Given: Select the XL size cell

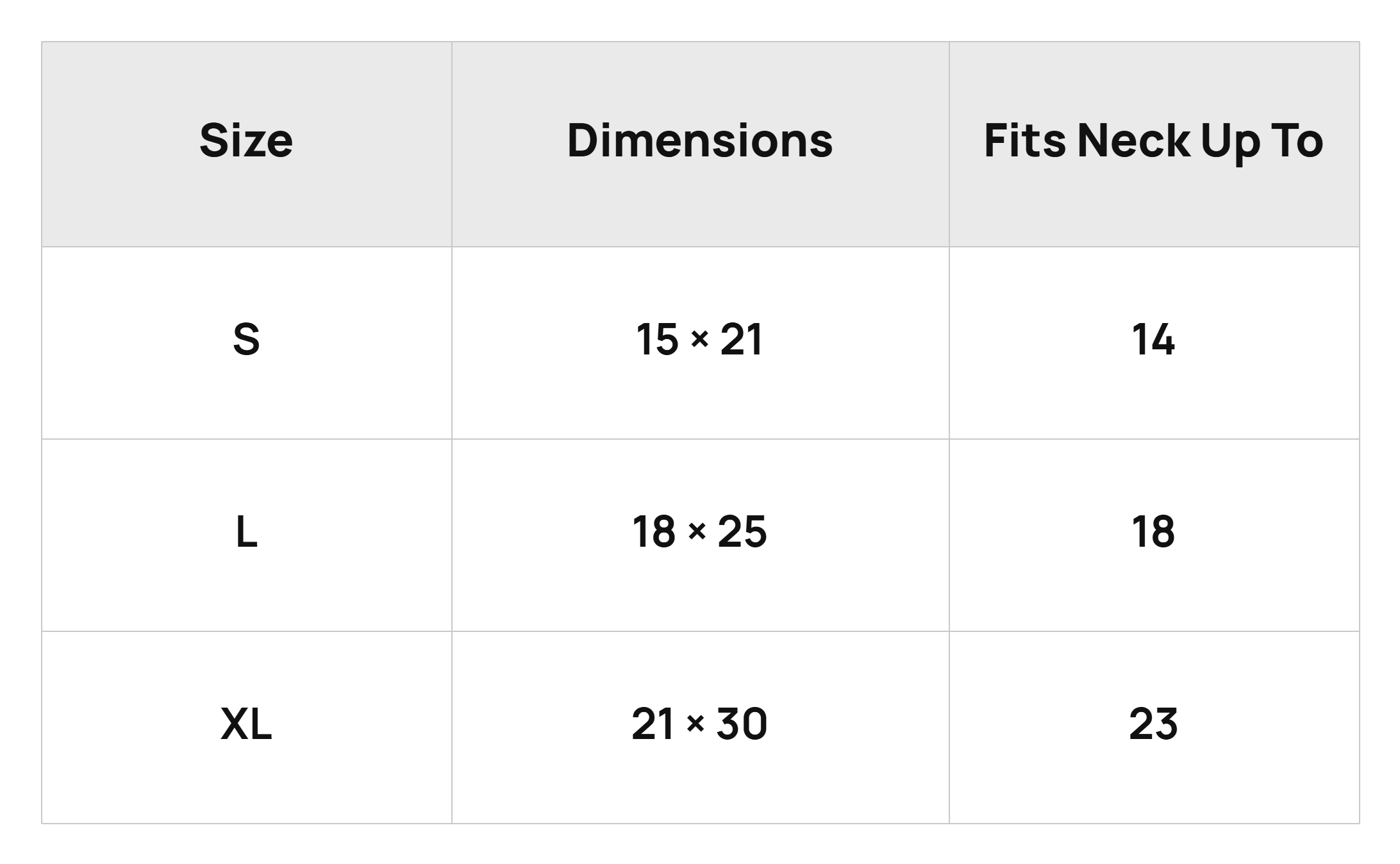Looking at the screenshot, I should [247, 727].
